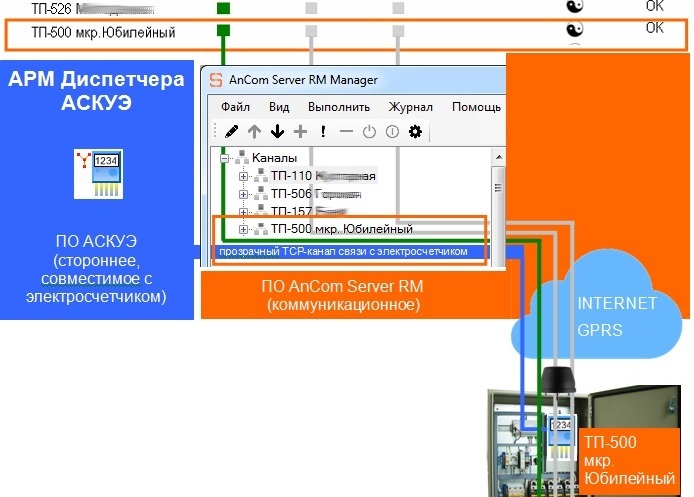Screen dimensions: 694x497
Task: Click the electricity meter icon in АСКУЭ panel
Action: tap(99, 174)
